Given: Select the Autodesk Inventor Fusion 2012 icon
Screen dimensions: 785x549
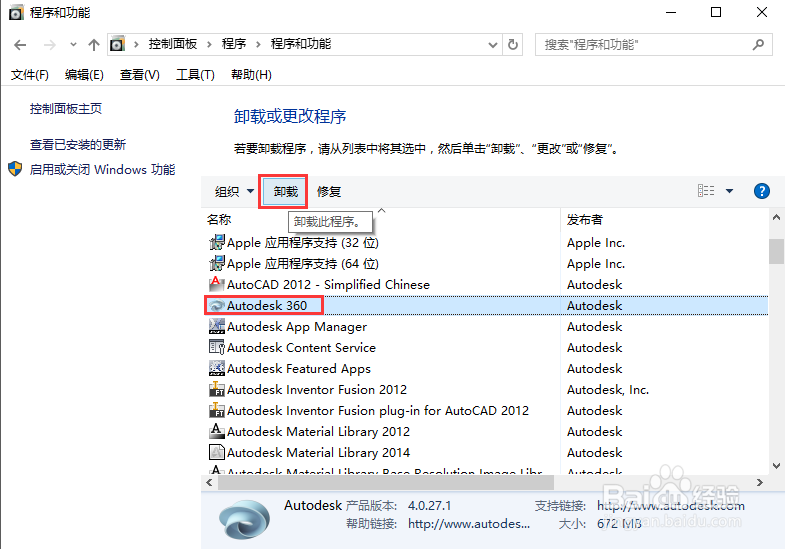Looking at the screenshot, I should 216,389.
